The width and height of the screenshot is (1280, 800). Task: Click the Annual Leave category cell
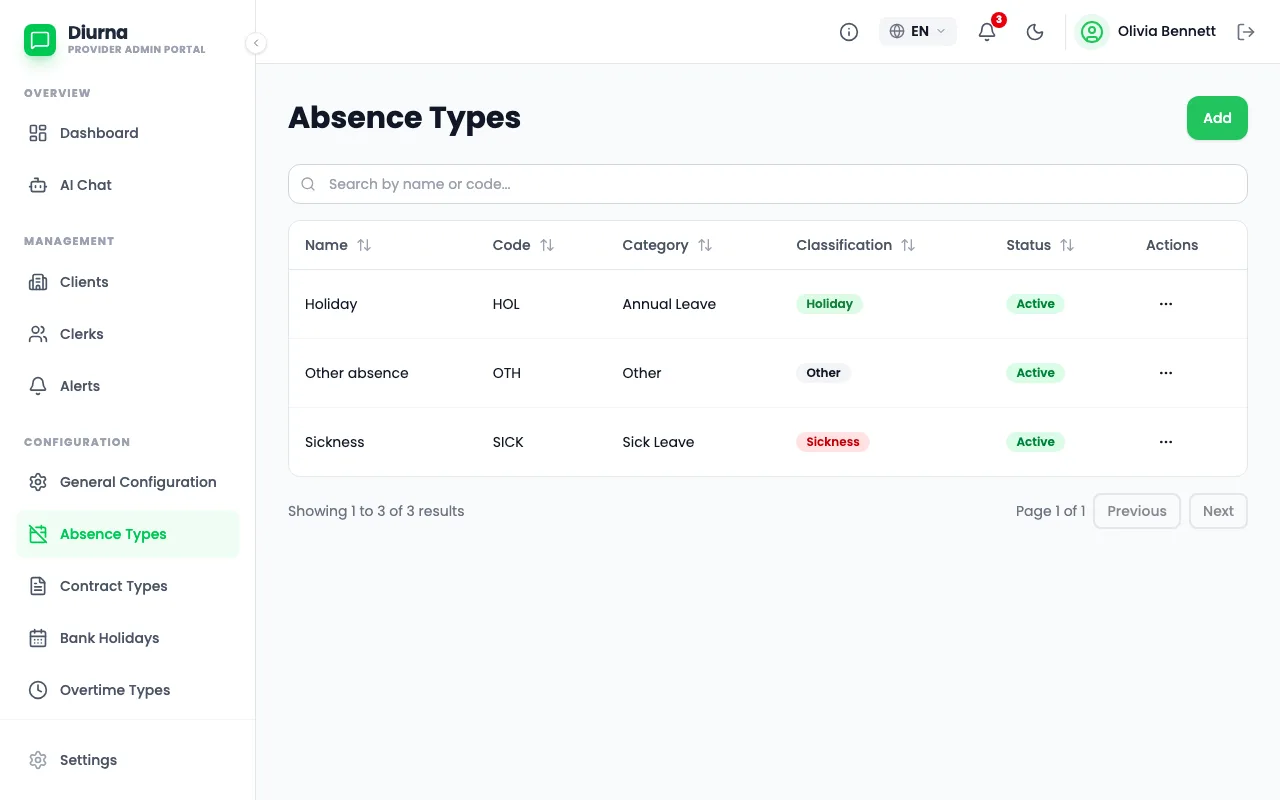pos(669,304)
